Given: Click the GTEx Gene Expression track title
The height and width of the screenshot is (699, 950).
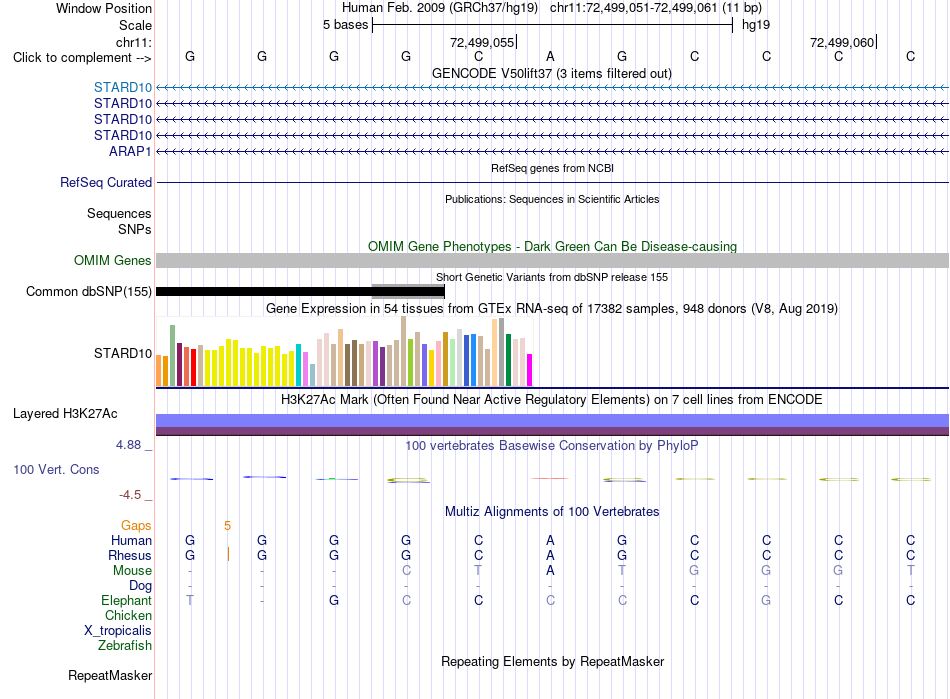Looking at the screenshot, I should pos(552,308).
